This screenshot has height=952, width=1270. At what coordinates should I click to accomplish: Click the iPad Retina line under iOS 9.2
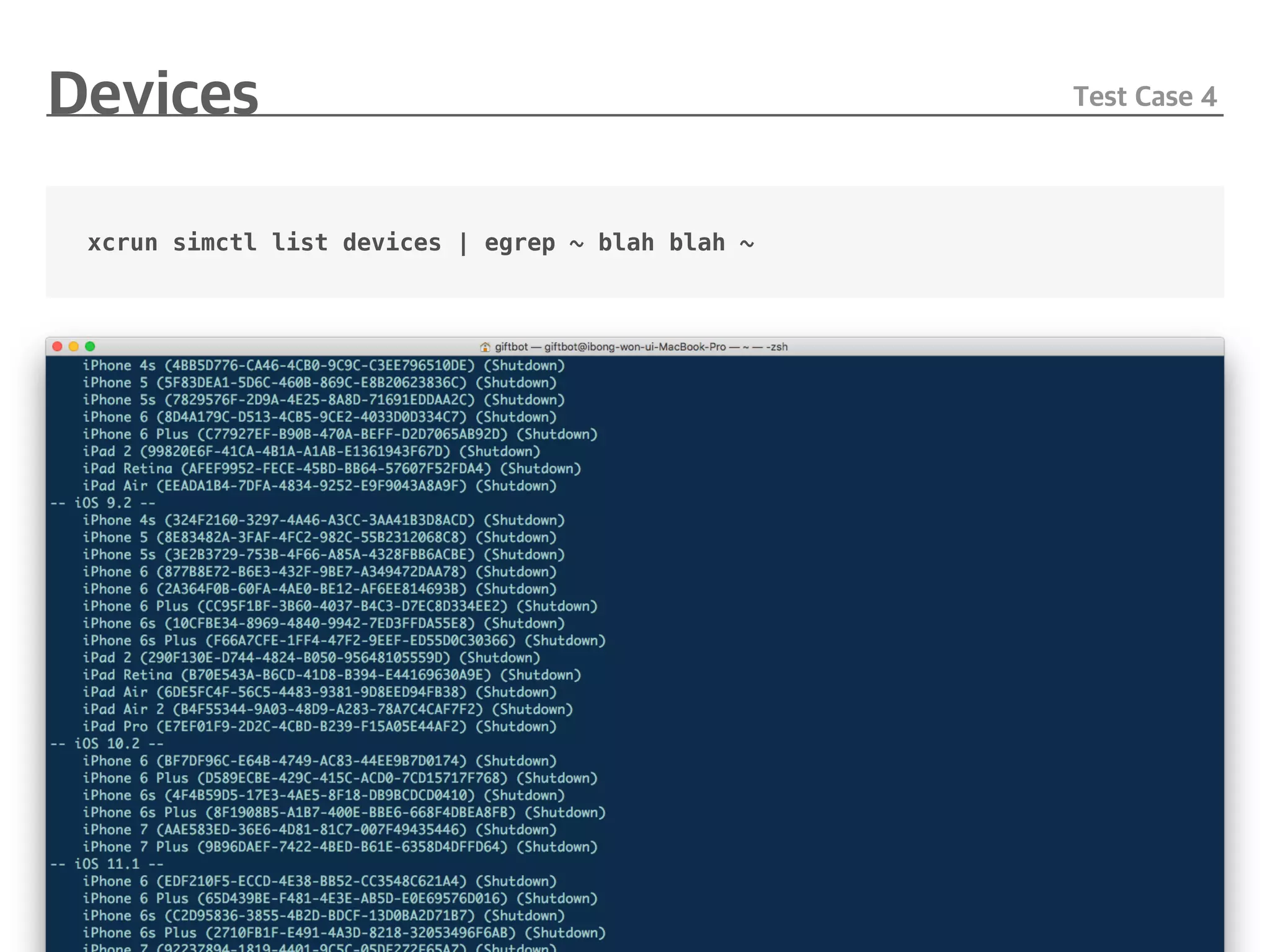tap(332, 675)
